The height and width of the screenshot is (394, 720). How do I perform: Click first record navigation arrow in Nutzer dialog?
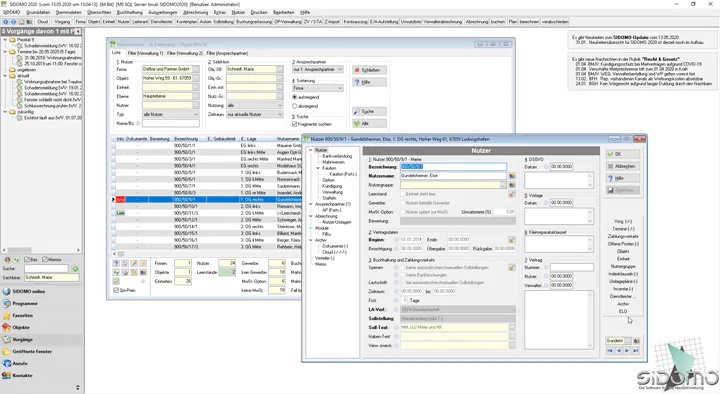click(x=610, y=351)
